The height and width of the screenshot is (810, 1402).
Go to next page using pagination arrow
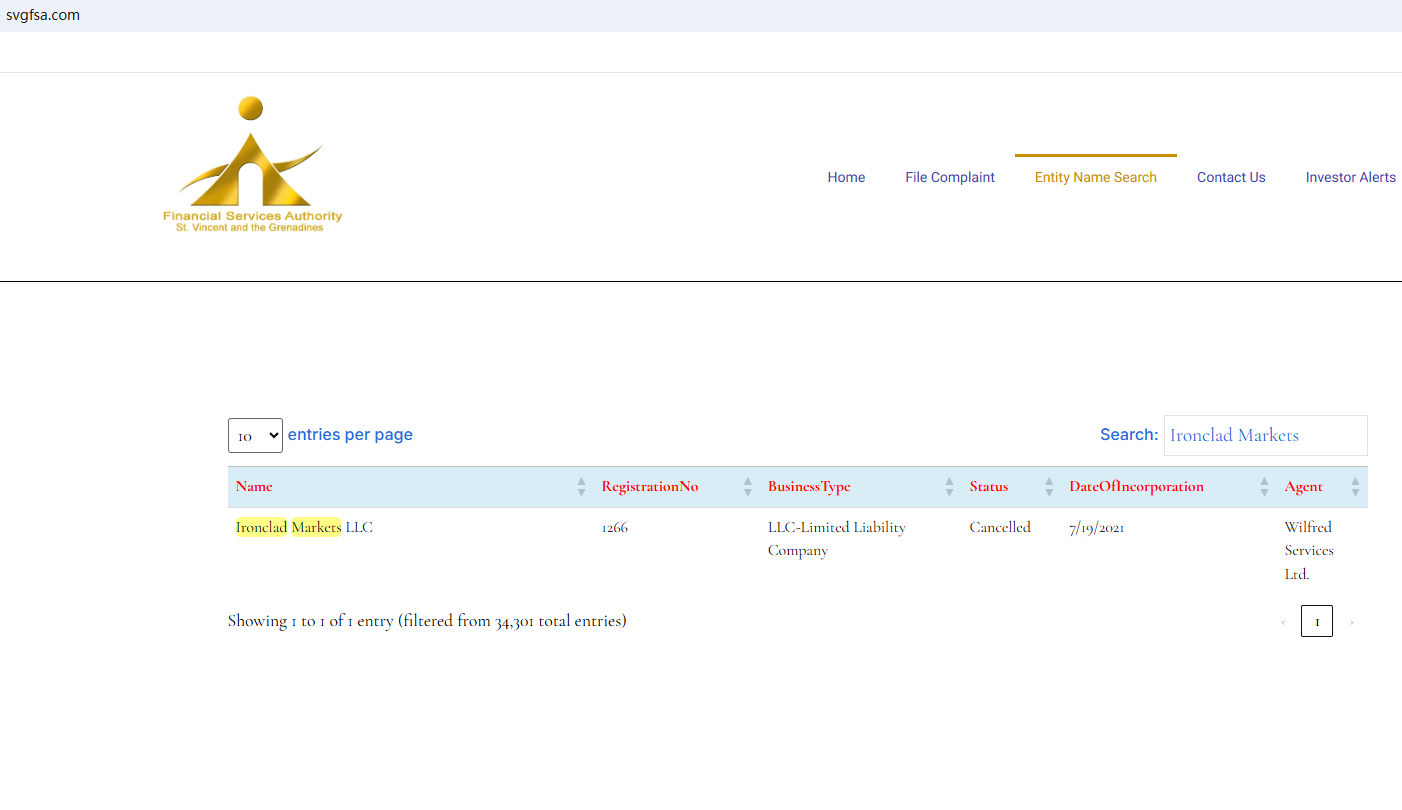1351,622
